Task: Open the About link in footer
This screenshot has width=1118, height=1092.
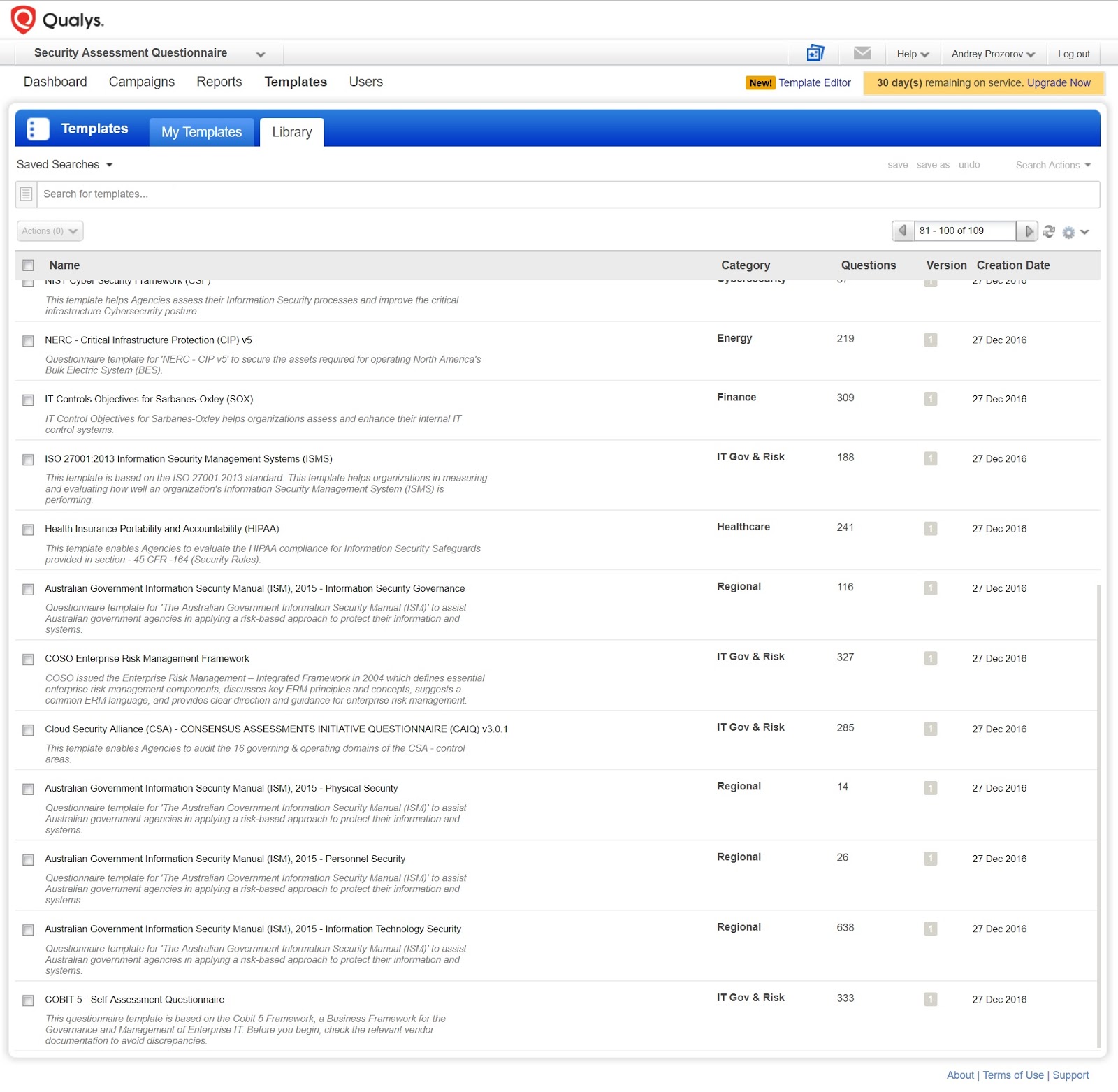Action: tap(960, 1075)
